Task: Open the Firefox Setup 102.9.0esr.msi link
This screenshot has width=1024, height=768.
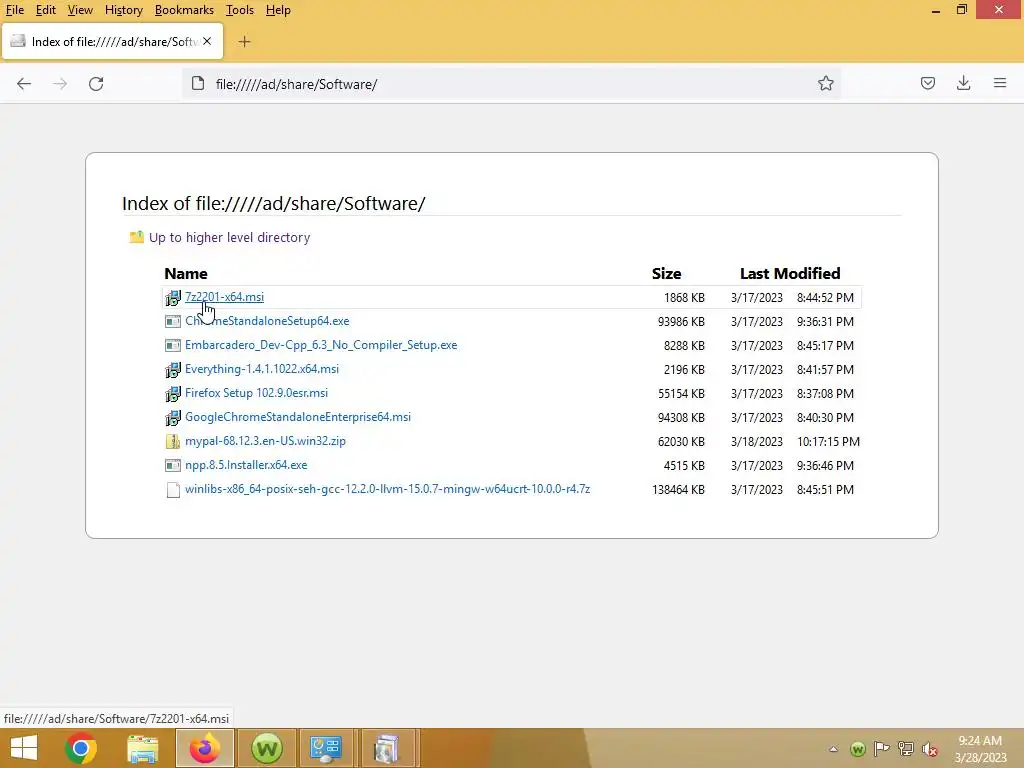Action: pyautogui.click(x=256, y=392)
